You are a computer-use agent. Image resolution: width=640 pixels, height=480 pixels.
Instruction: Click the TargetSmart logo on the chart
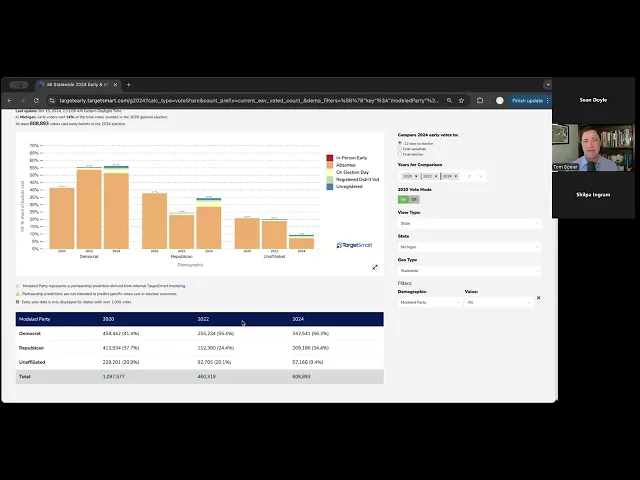(x=354, y=245)
